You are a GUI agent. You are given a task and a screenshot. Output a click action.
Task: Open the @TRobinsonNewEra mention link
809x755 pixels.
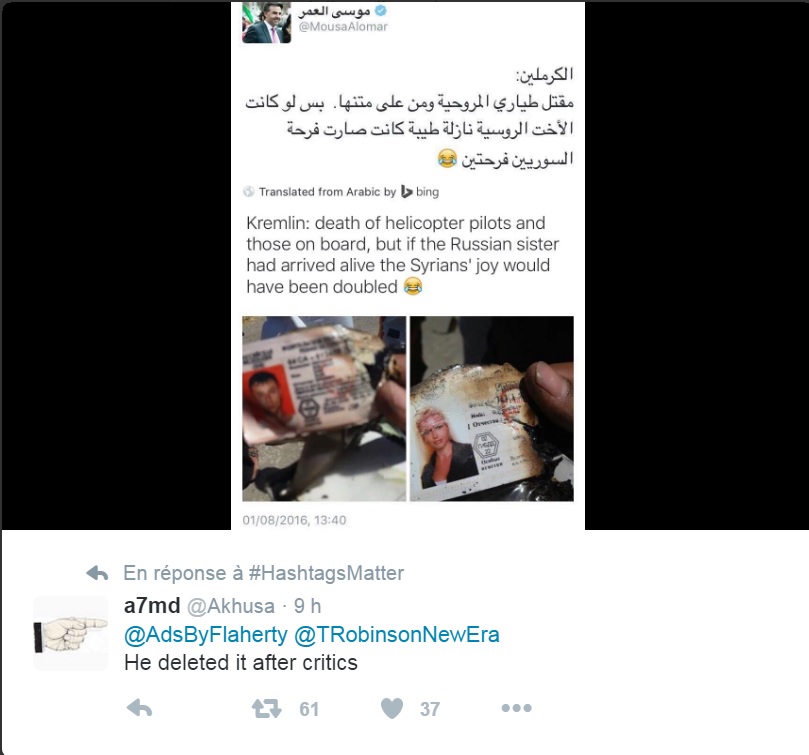coord(397,635)
